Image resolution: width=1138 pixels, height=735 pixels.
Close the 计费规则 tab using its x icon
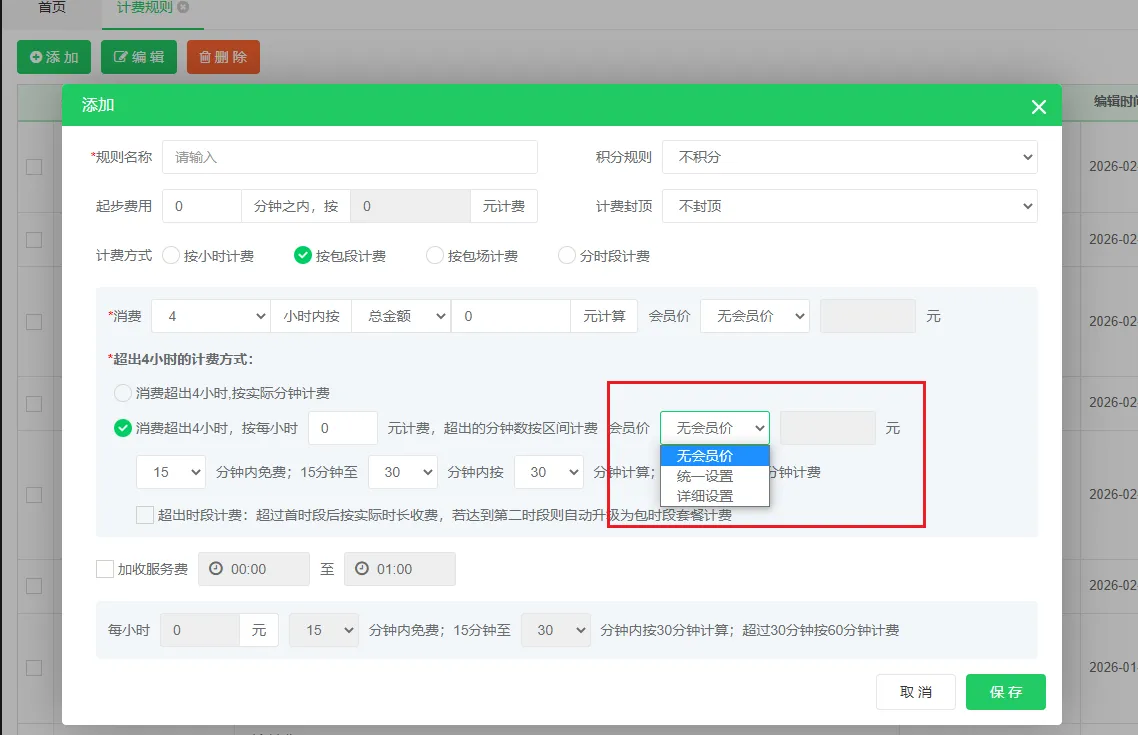click(183, 7)
